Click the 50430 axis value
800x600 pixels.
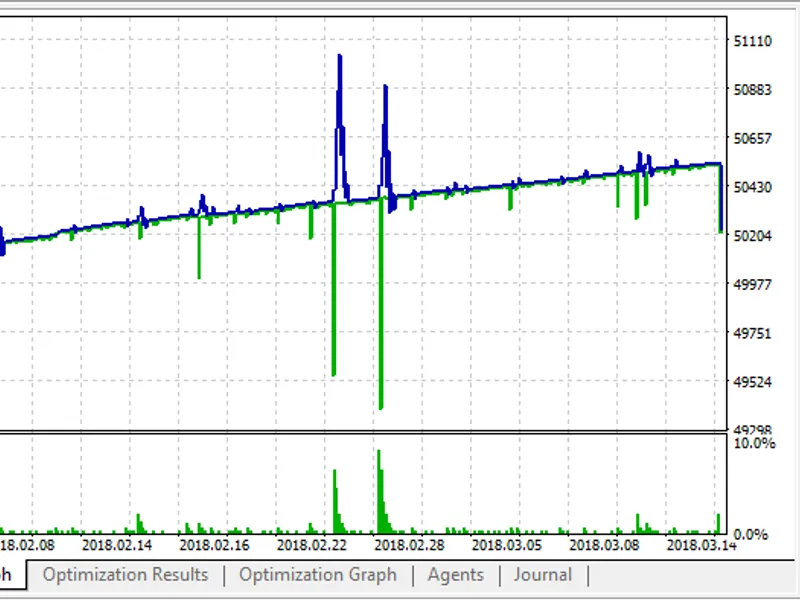pyautogui.click(x=752, y=187)
